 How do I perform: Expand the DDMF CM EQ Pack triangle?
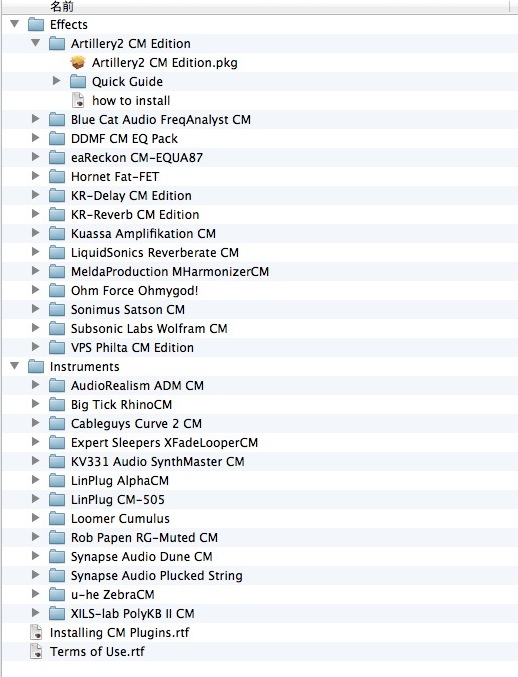click(35, 138)
